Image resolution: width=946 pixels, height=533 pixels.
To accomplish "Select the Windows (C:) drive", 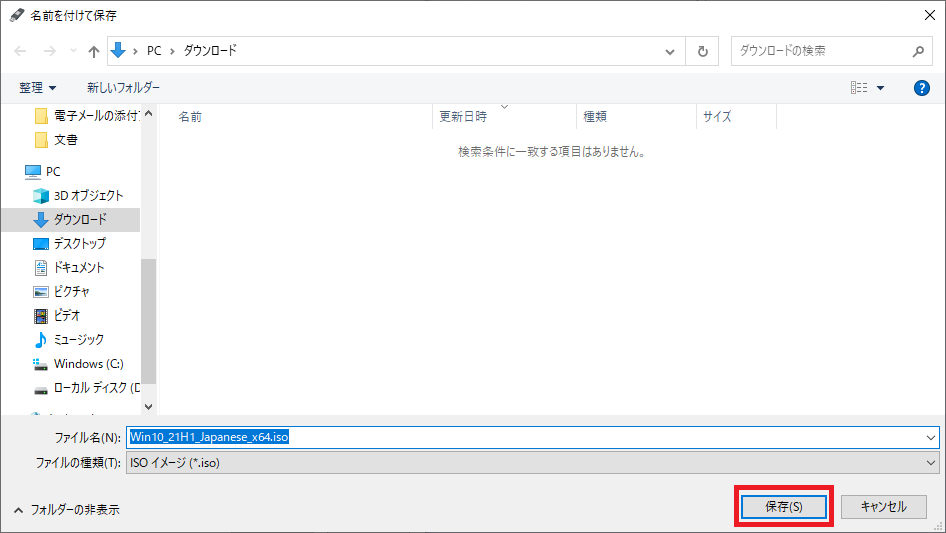I will (x=88, y=364).
